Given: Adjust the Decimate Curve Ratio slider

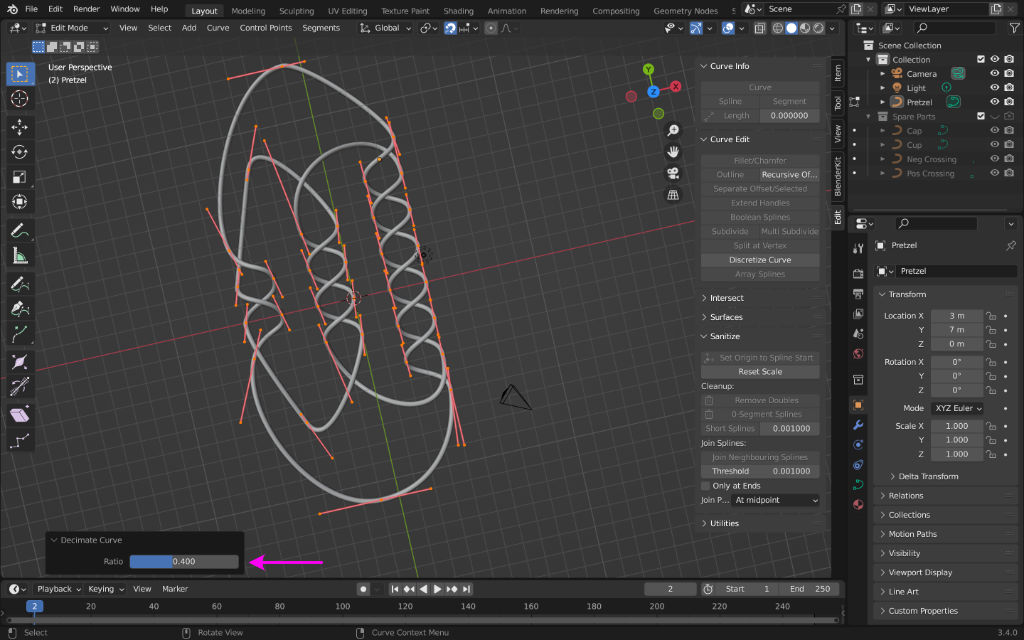Looking at the screenshot, I should [184, 562].
